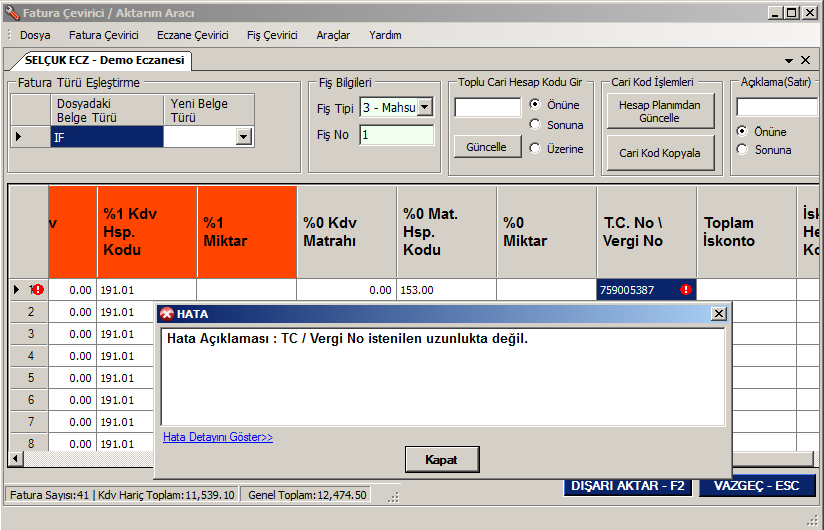Click the error icon in T.C. No cell
This screenshot has width=824, height=530.
pos(686,290)
